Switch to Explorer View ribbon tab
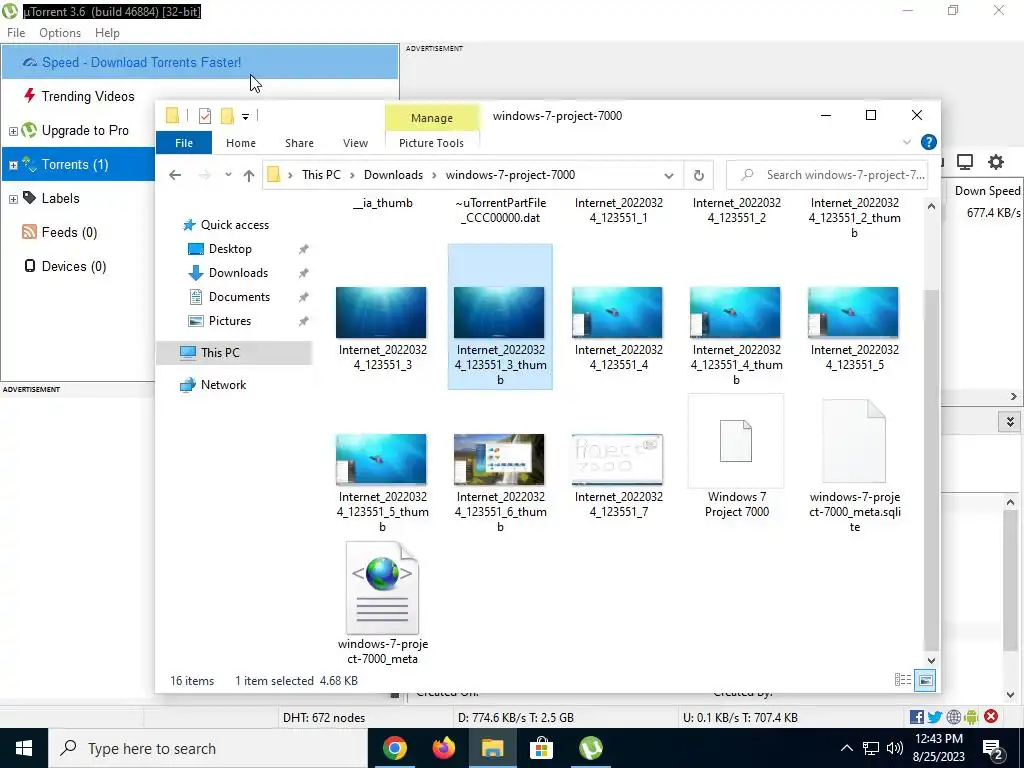The height and width of the screenshot is (768, 1024). pos(355,143)
